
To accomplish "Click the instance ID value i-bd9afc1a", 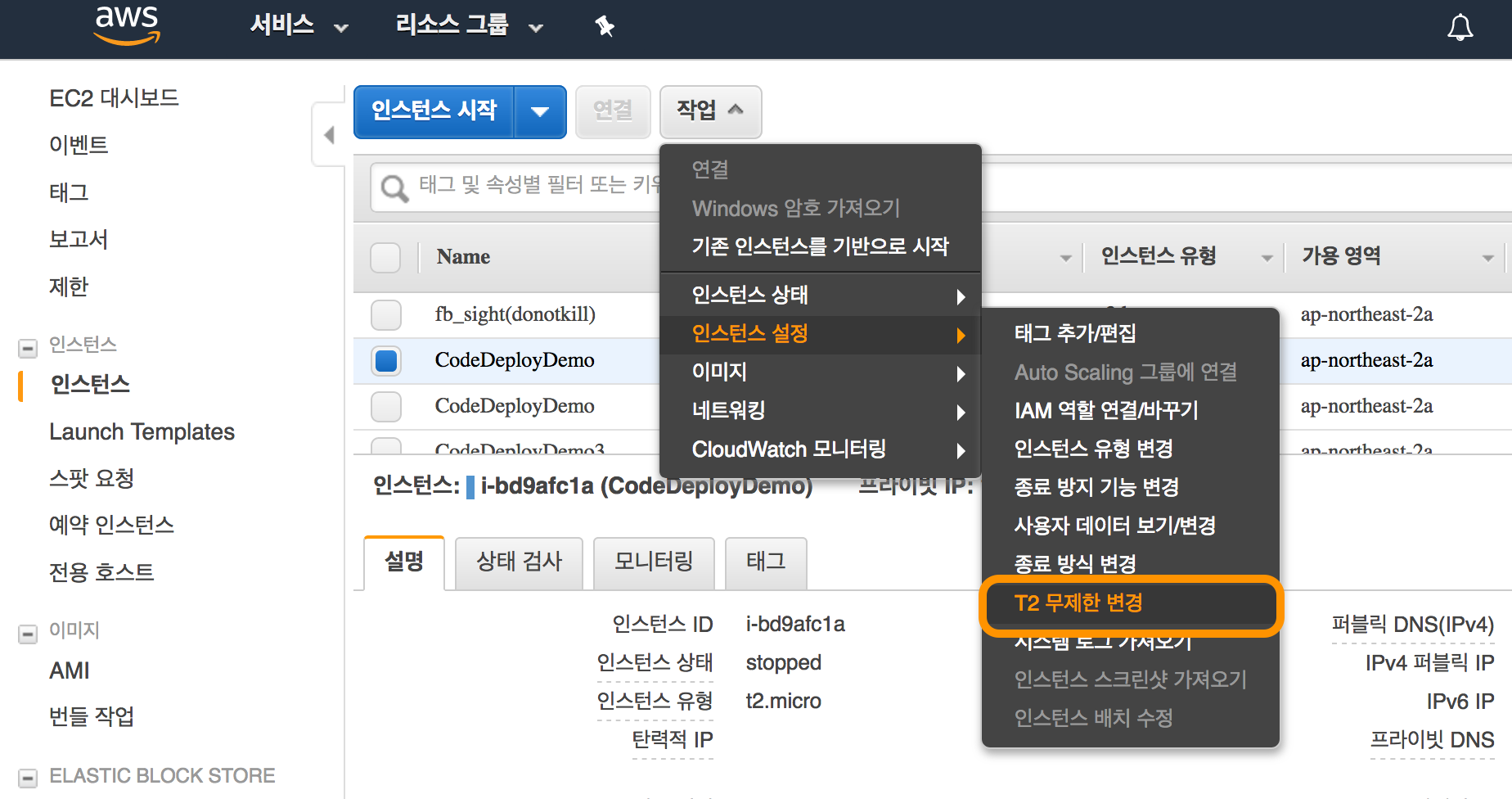I will tap(795, 625).
